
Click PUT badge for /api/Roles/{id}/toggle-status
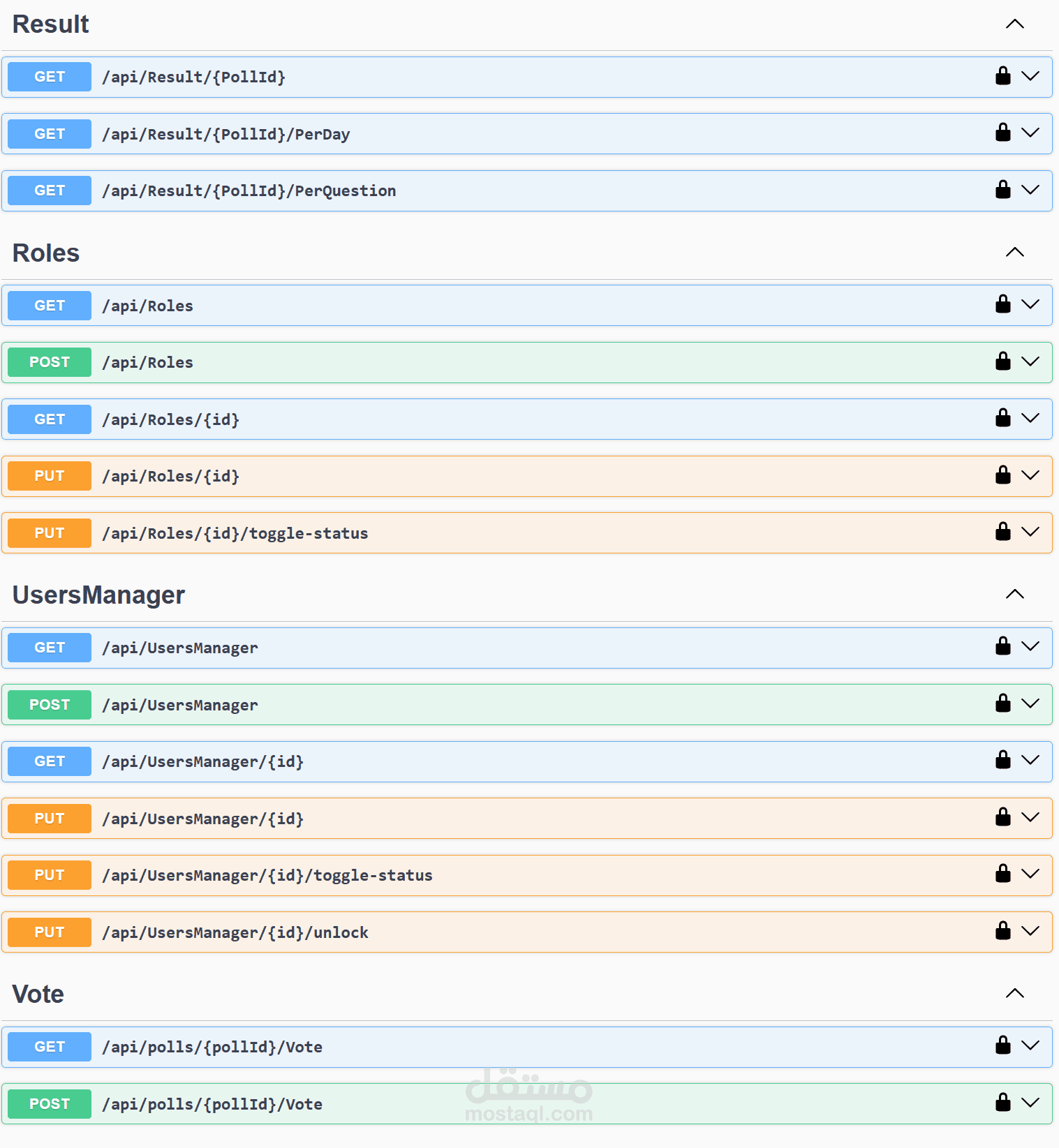(x=50, y=533)
